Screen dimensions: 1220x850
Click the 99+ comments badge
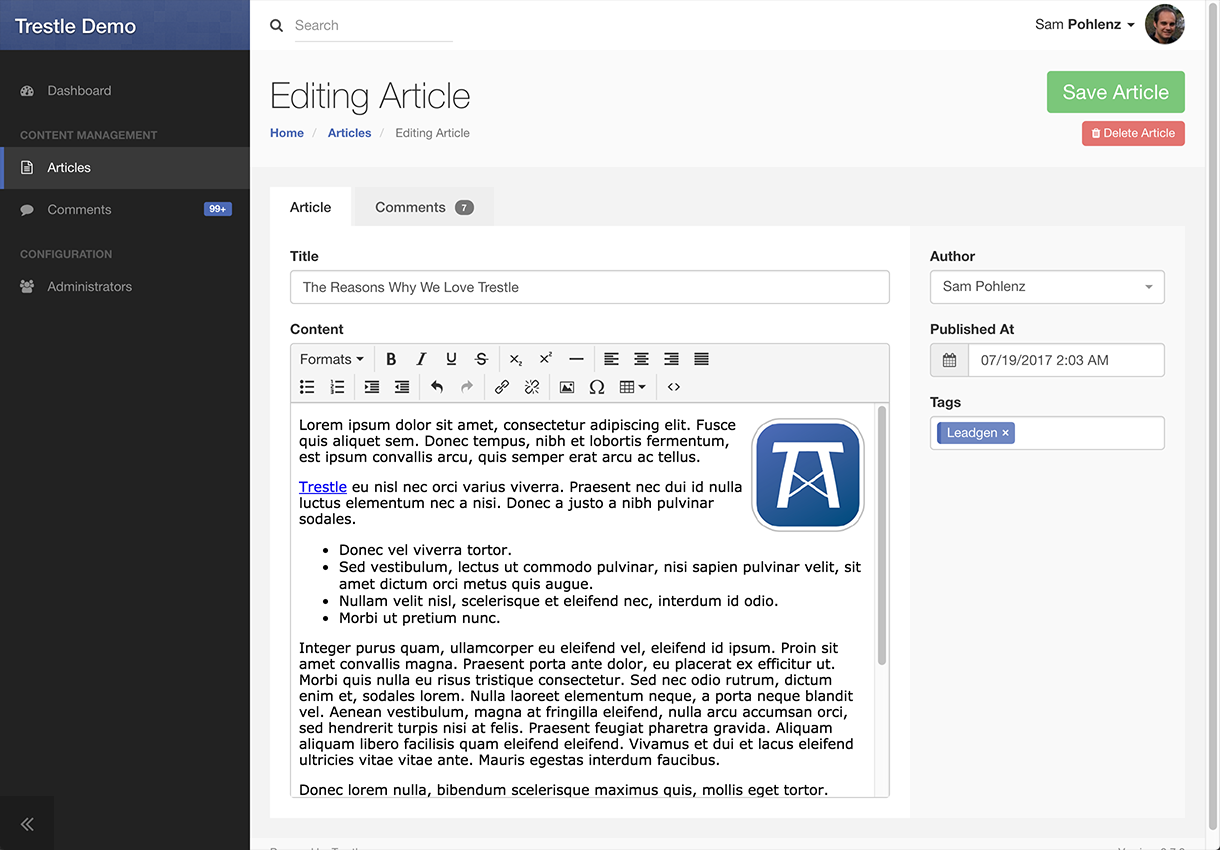coord(218,209)
